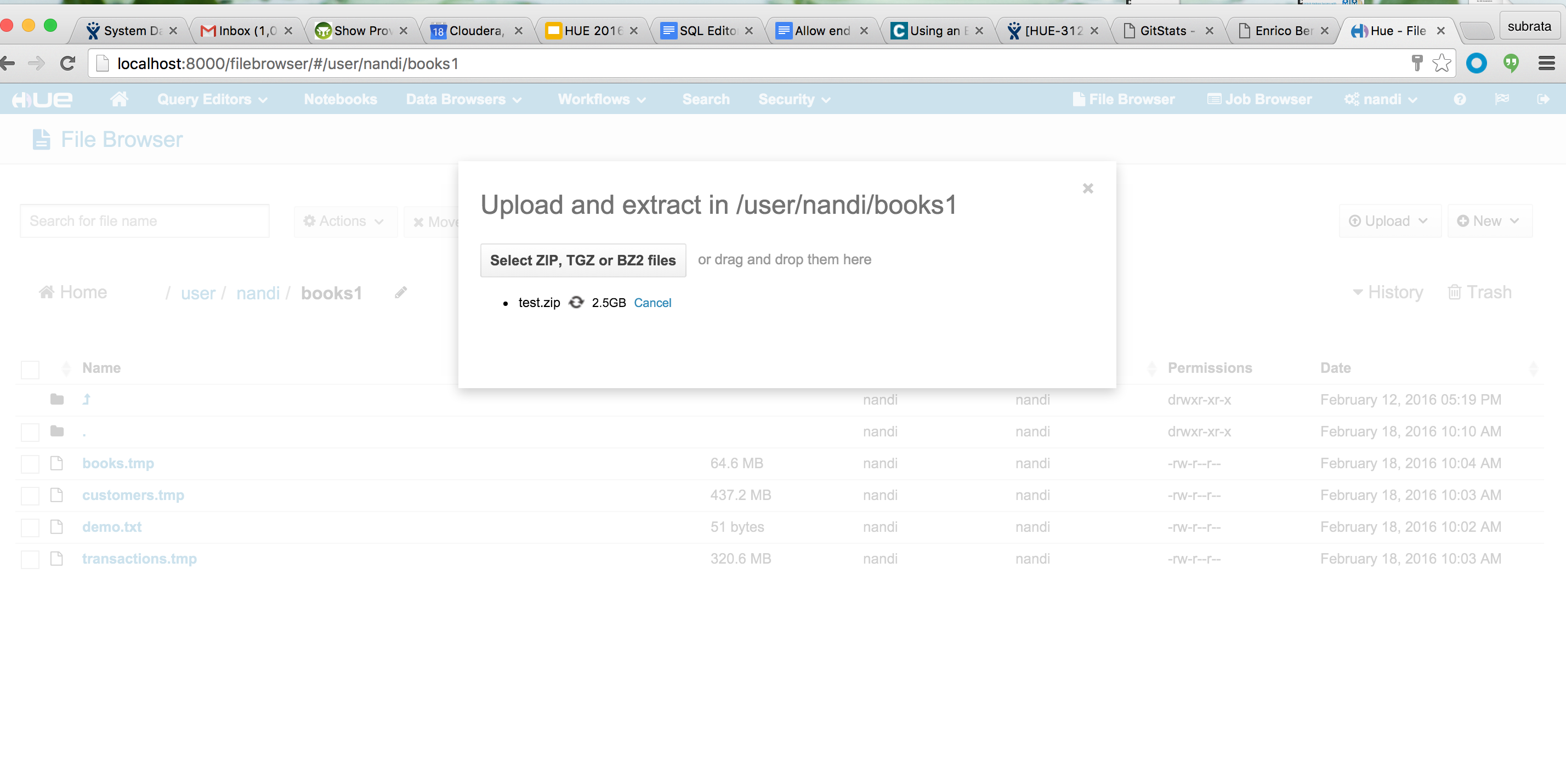The height and width of the screenshot is (784, 1566).
Task: Bookmark page with the star icon
Action: point(1442,63)
